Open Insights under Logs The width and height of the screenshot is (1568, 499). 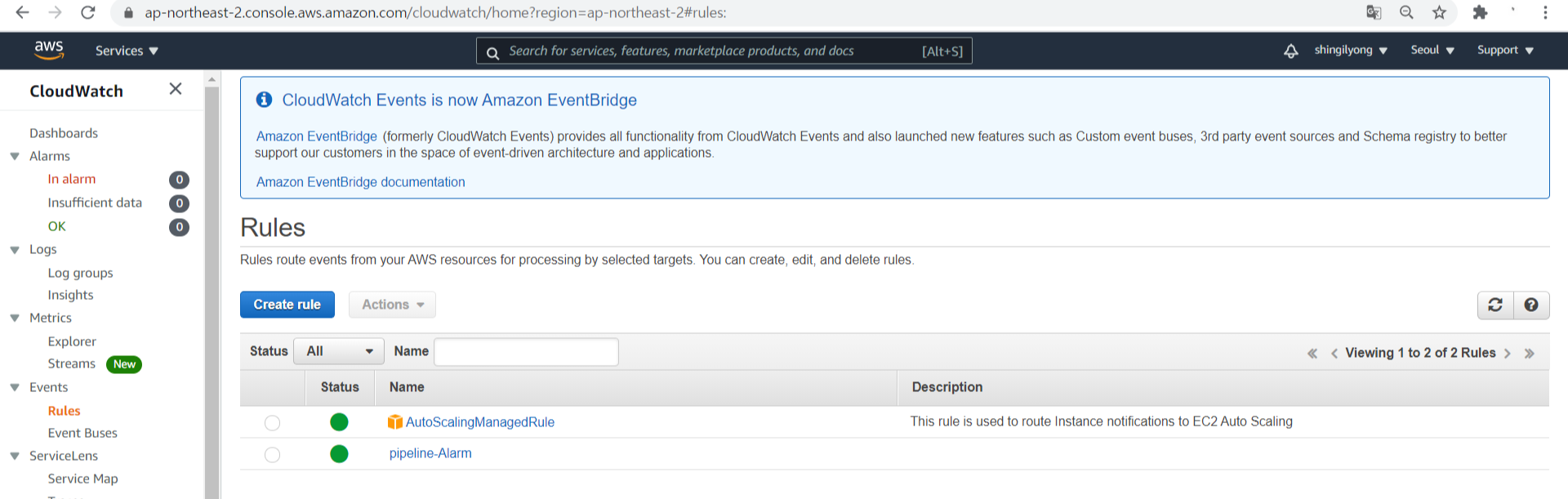(70, 295)
